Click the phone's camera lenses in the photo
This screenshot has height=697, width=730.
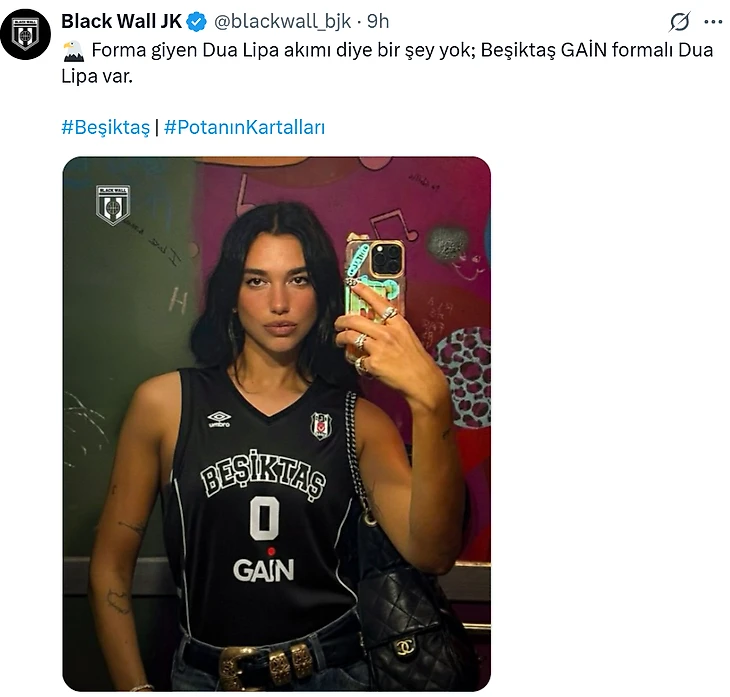386,259
